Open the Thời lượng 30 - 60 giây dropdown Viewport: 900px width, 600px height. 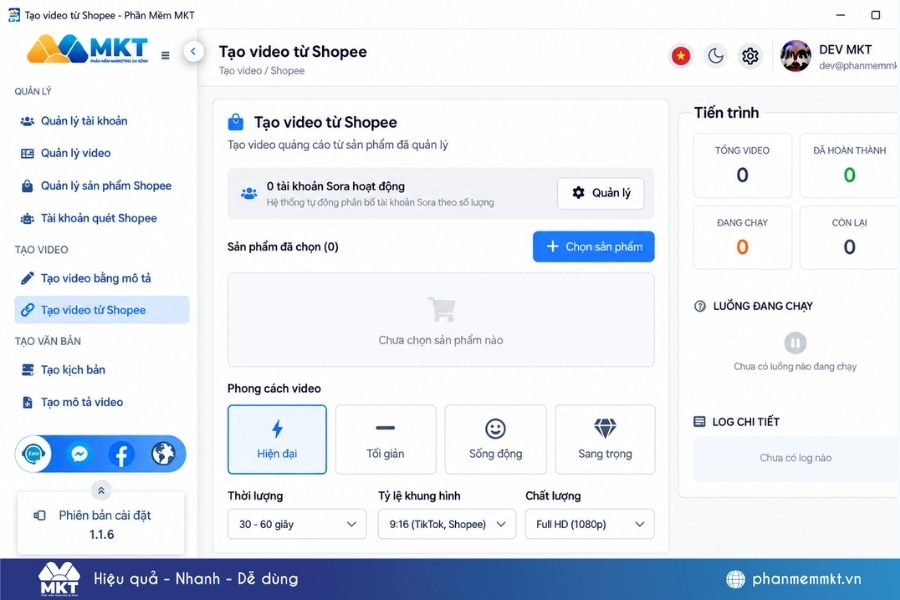[x=297, y=524]
